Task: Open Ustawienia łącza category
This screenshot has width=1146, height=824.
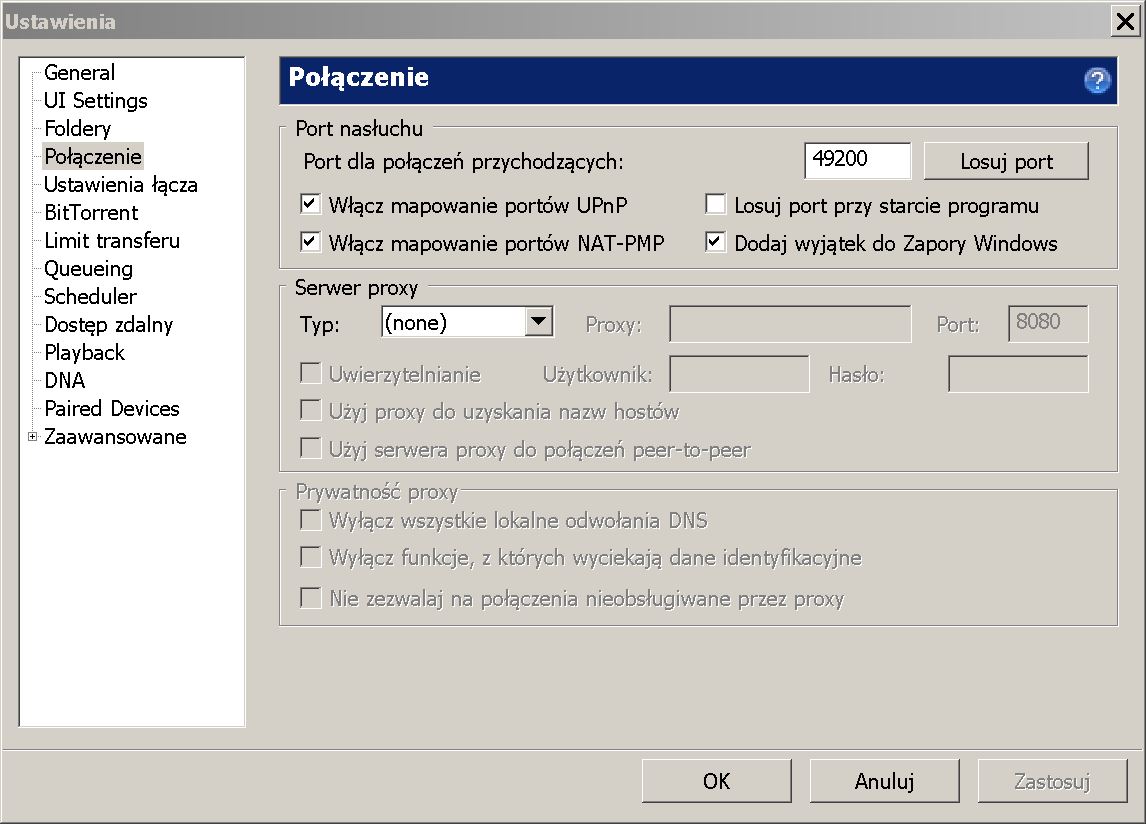Action: (121, 184)
